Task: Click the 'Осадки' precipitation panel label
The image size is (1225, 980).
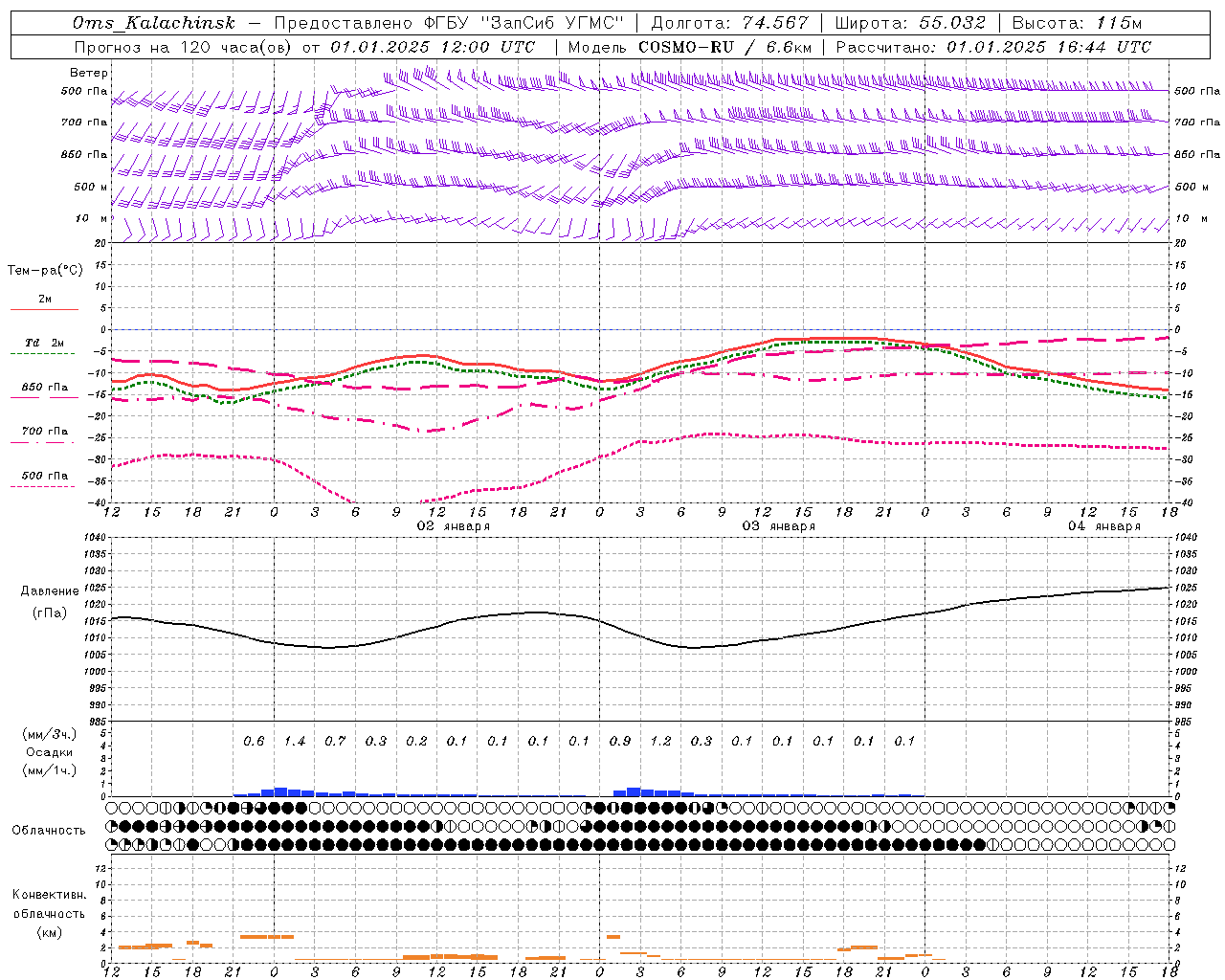Action: coord(49,752)
